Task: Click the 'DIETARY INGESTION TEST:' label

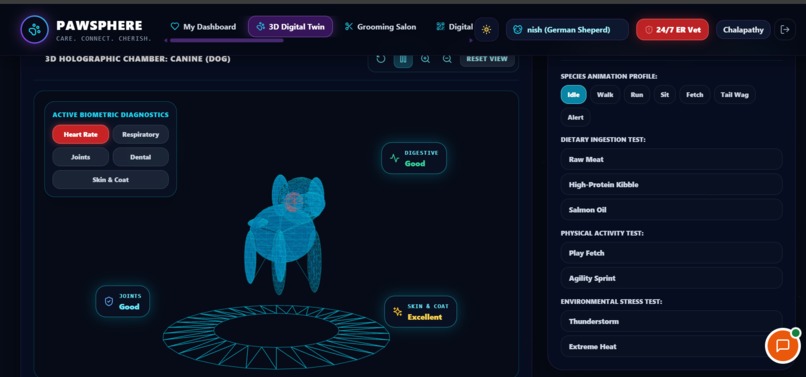Action: click(x=603, y=139)
